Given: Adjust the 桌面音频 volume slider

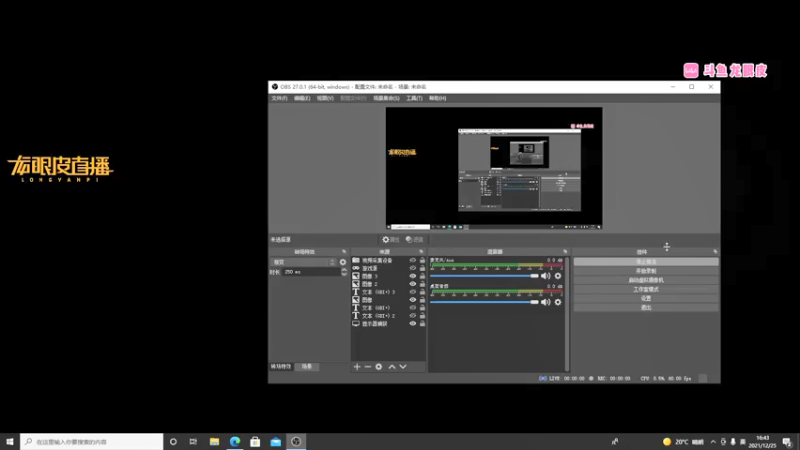Looking at the screenshot, I should click(x=484, y=302).
